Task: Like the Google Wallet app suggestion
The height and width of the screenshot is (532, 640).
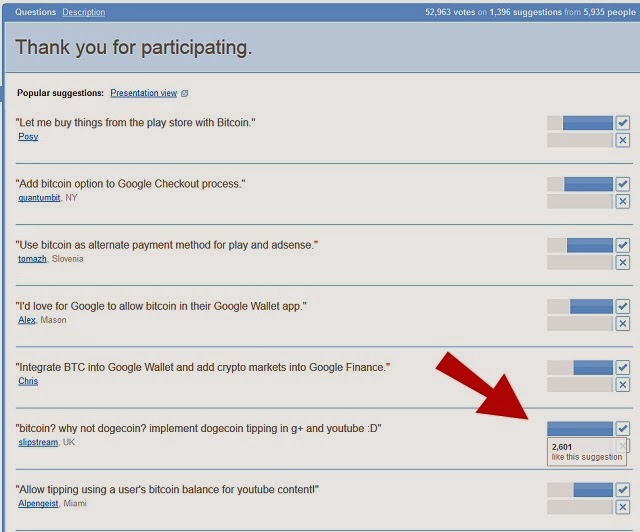Action: pyautogui.click(x=622, y=306)
